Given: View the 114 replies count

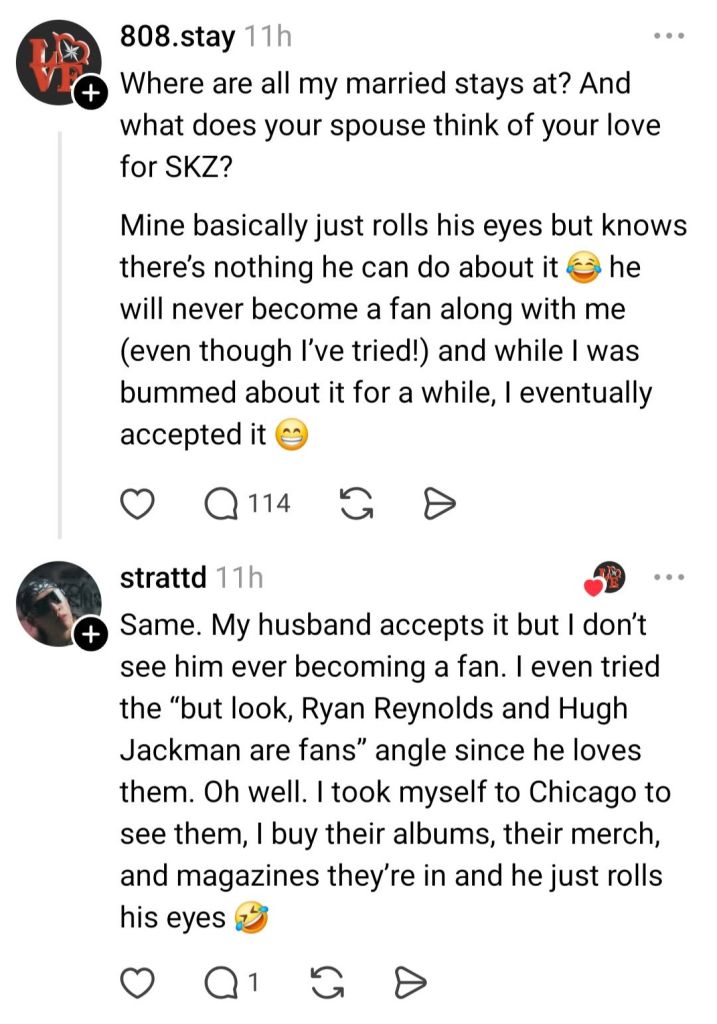Looking at the screenshot, I should pos(268,504).
